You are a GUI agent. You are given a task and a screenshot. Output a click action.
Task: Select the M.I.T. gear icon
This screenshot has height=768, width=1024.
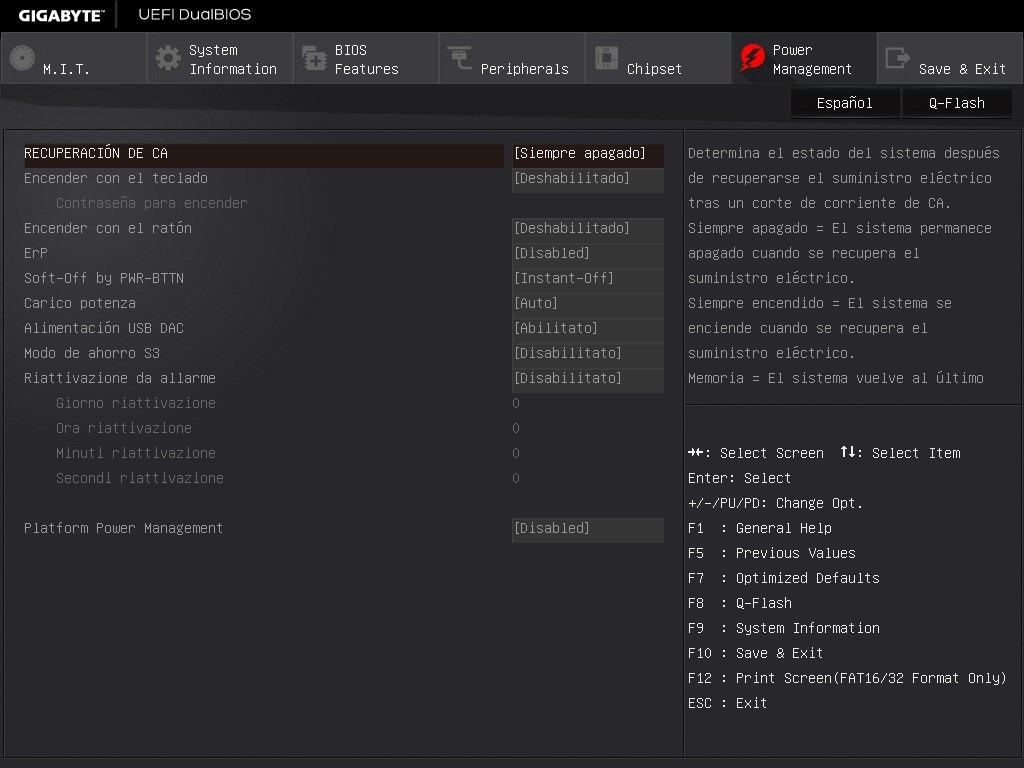(21, 58)
